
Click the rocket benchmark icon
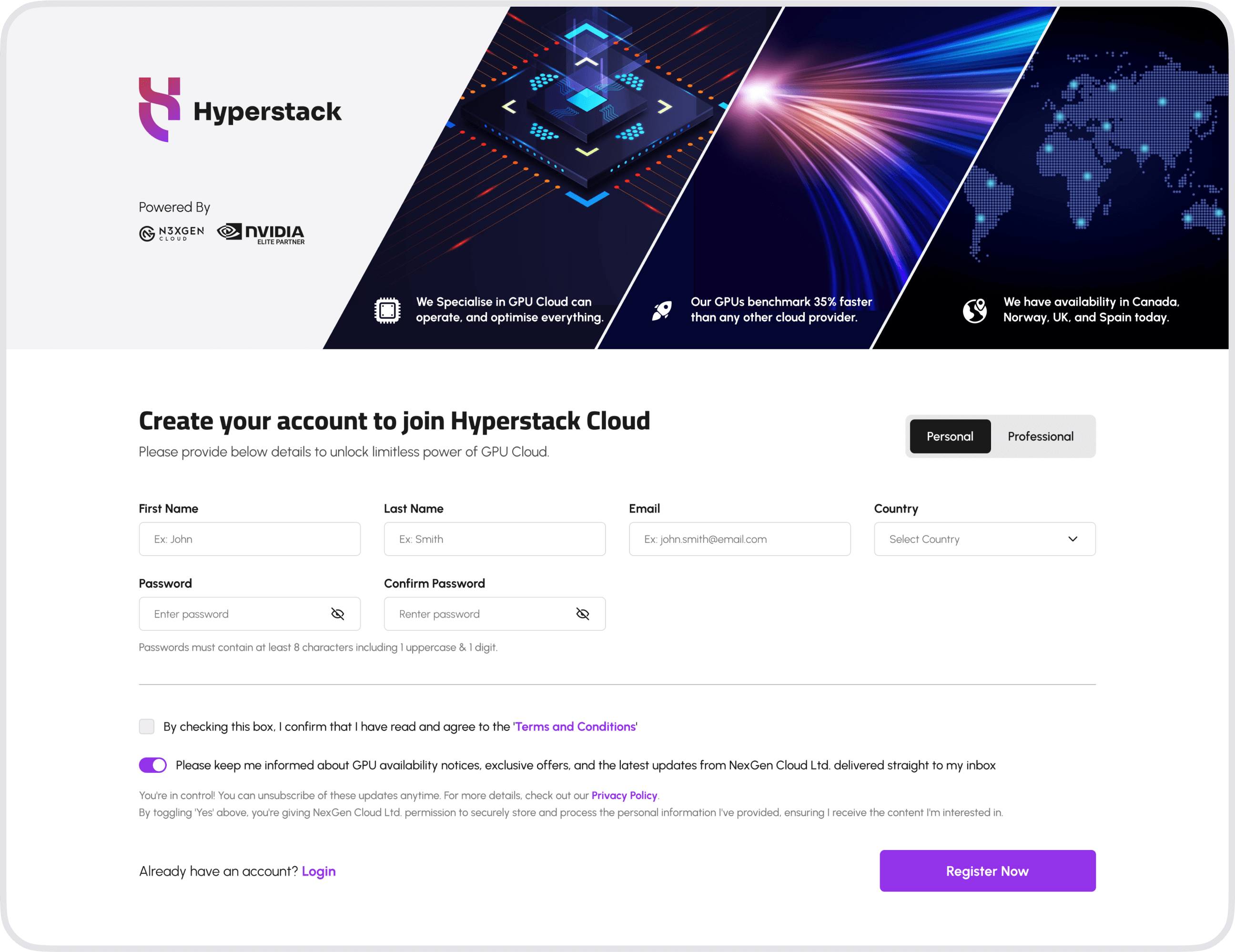coord(662,310)
